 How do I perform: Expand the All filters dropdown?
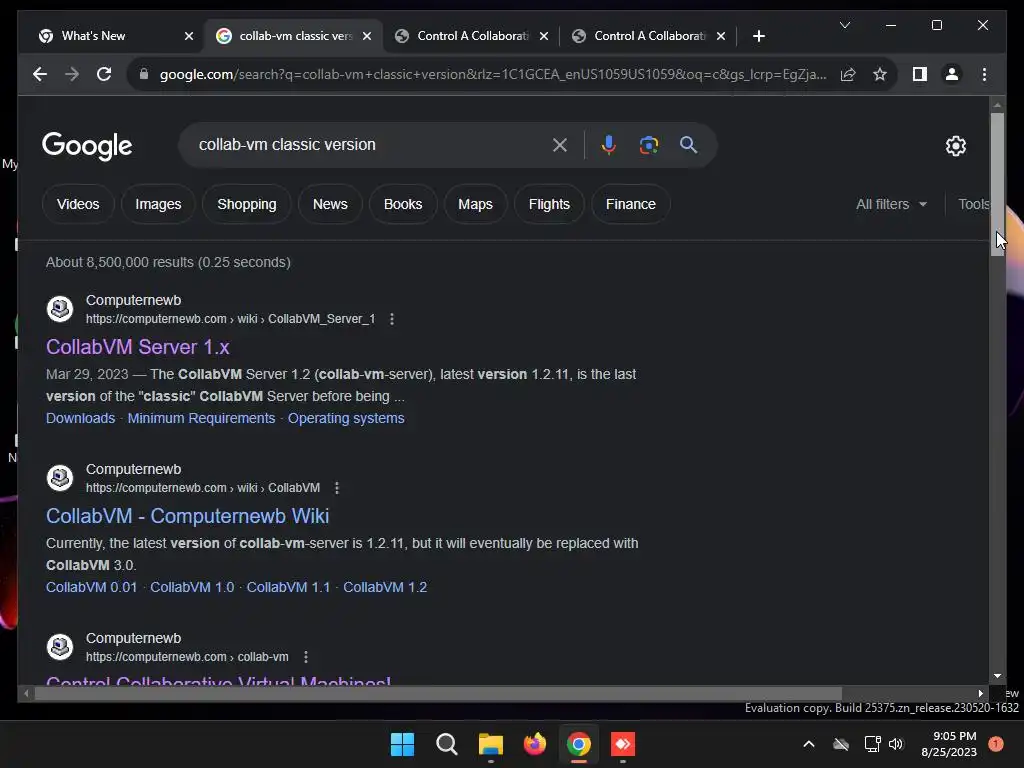tap(891, 204)
